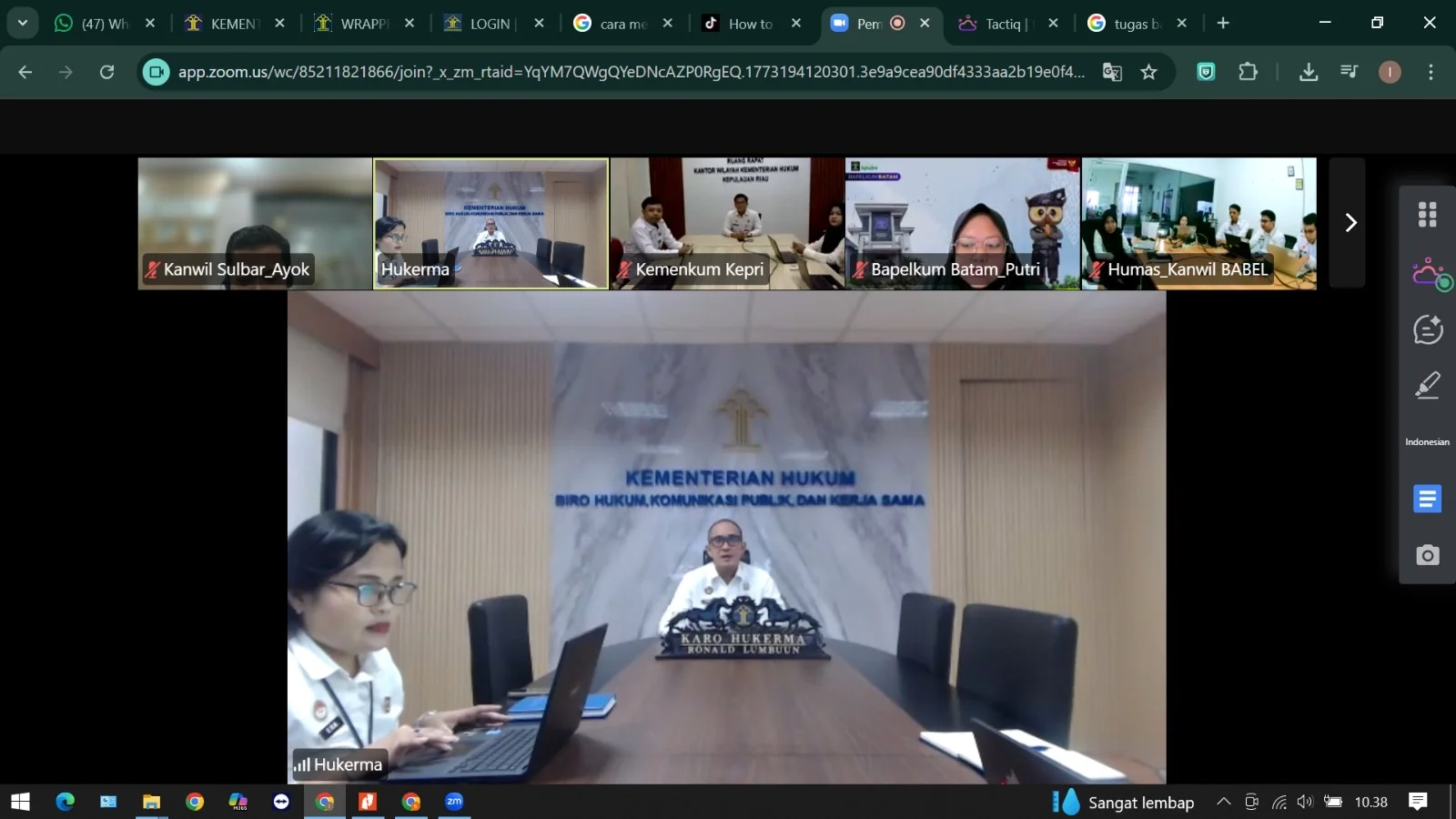The height and width of the screenshot is (819, 1456).
Task: Reload the current page
Action: pyautogui.click(x=106, y=72)
